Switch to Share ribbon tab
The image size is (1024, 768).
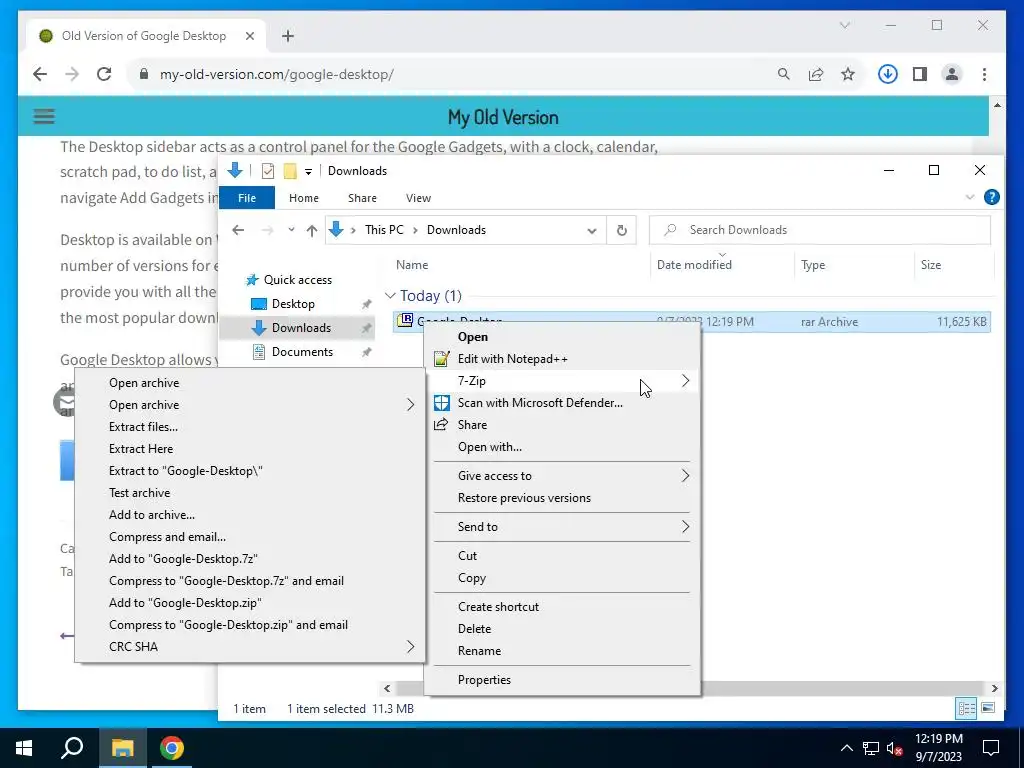[362, 198]
